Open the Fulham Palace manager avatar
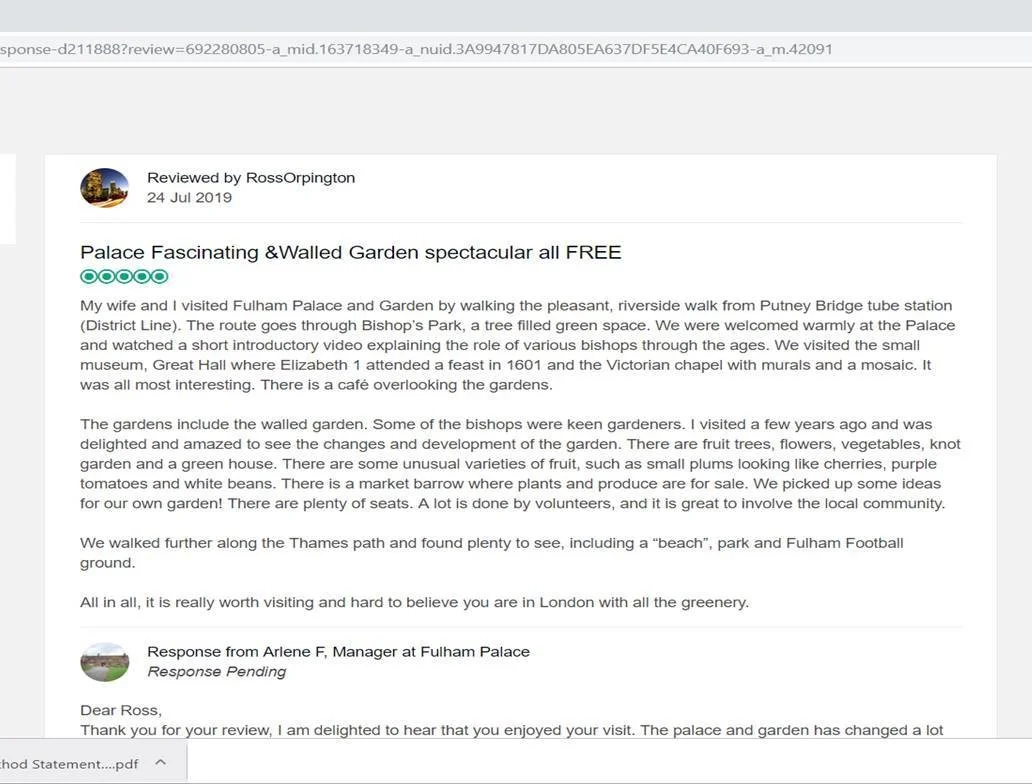 click(105, 662)
